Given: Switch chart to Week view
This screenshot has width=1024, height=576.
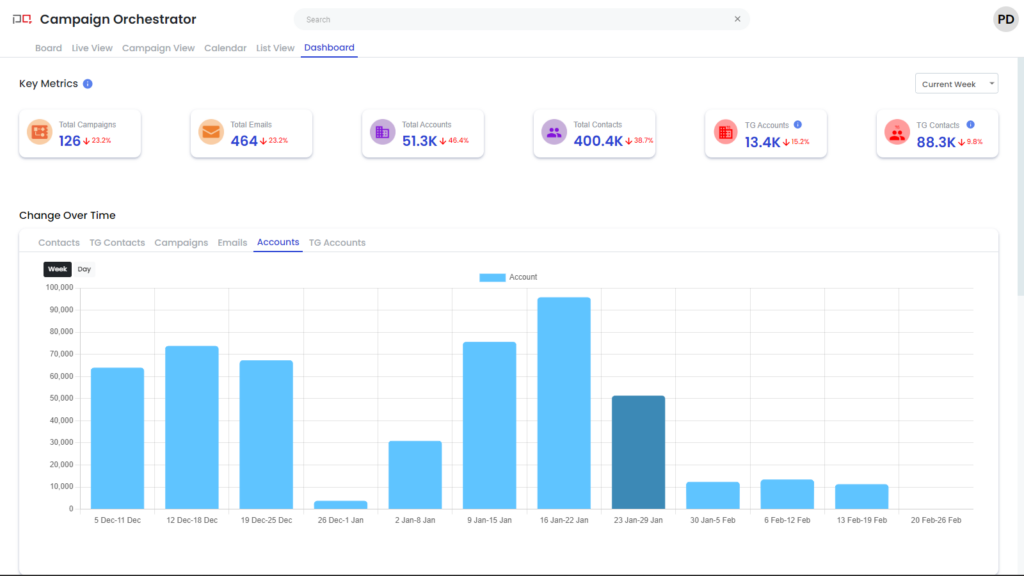Looking at the screenshot, I should 58,269.
